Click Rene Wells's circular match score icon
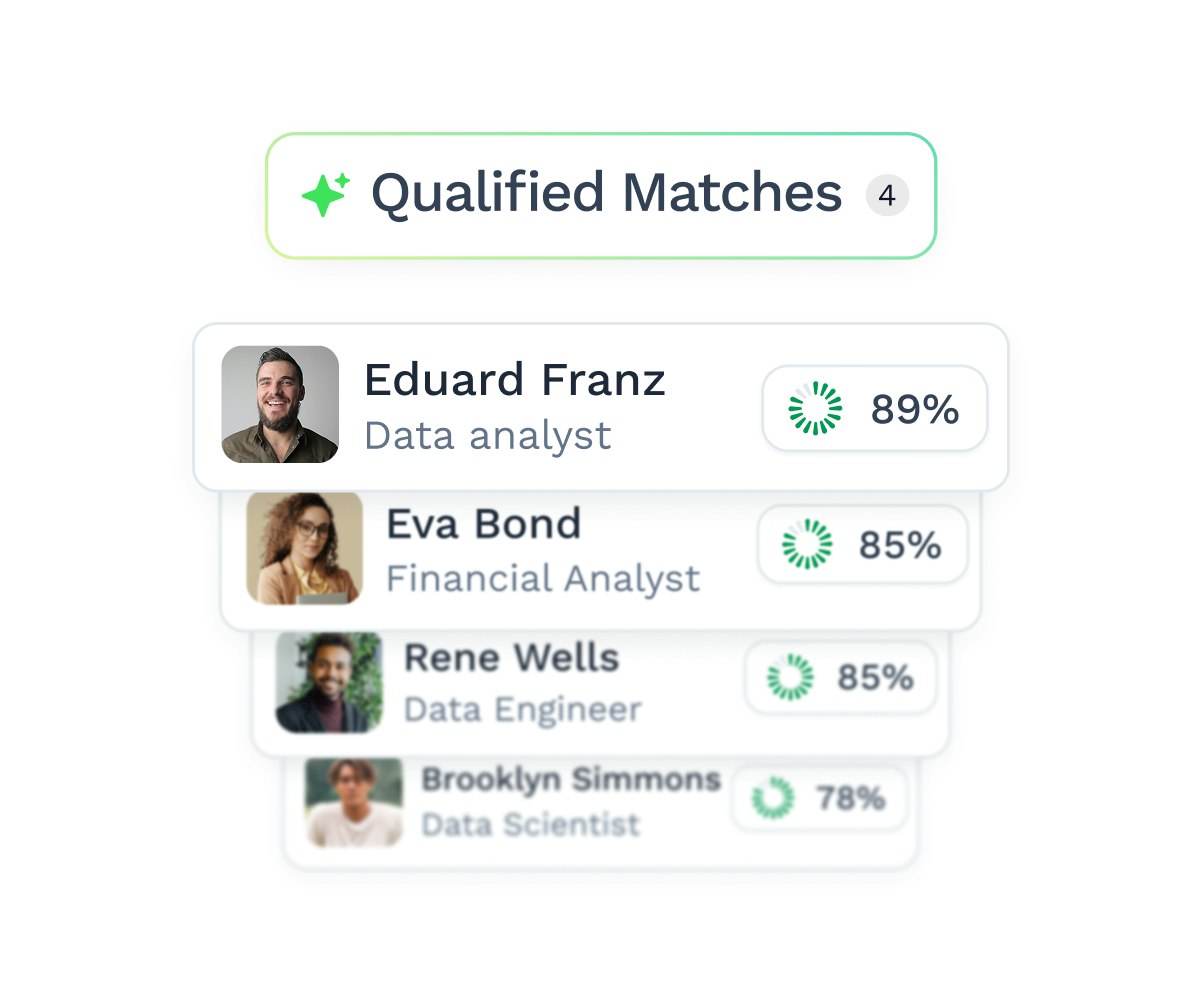The width and height of the screenshot is (1200, 1001). coord(790,678)
